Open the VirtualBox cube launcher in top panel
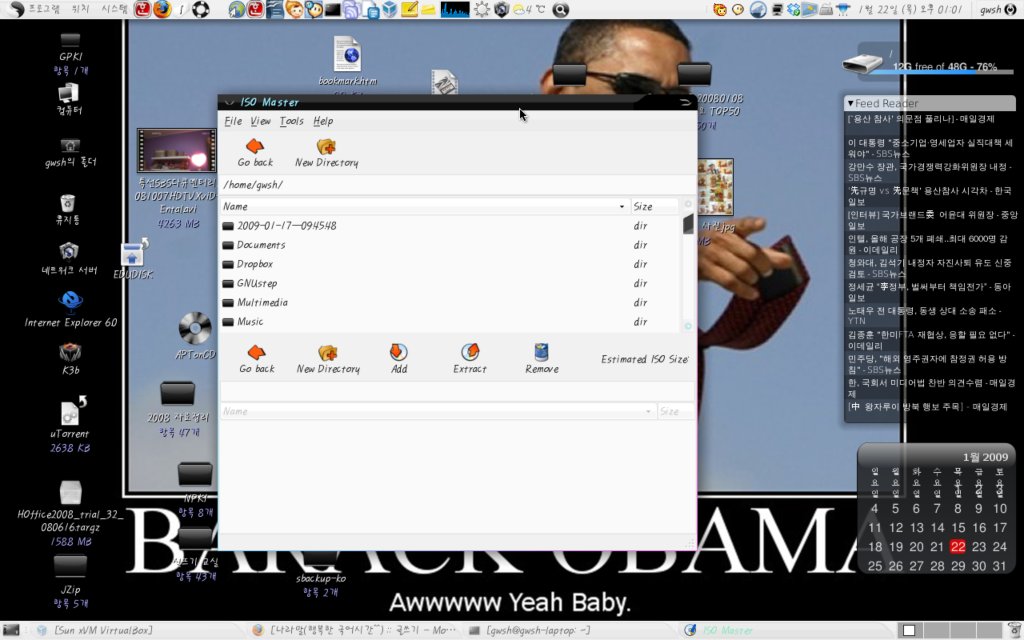 point(390,9)
